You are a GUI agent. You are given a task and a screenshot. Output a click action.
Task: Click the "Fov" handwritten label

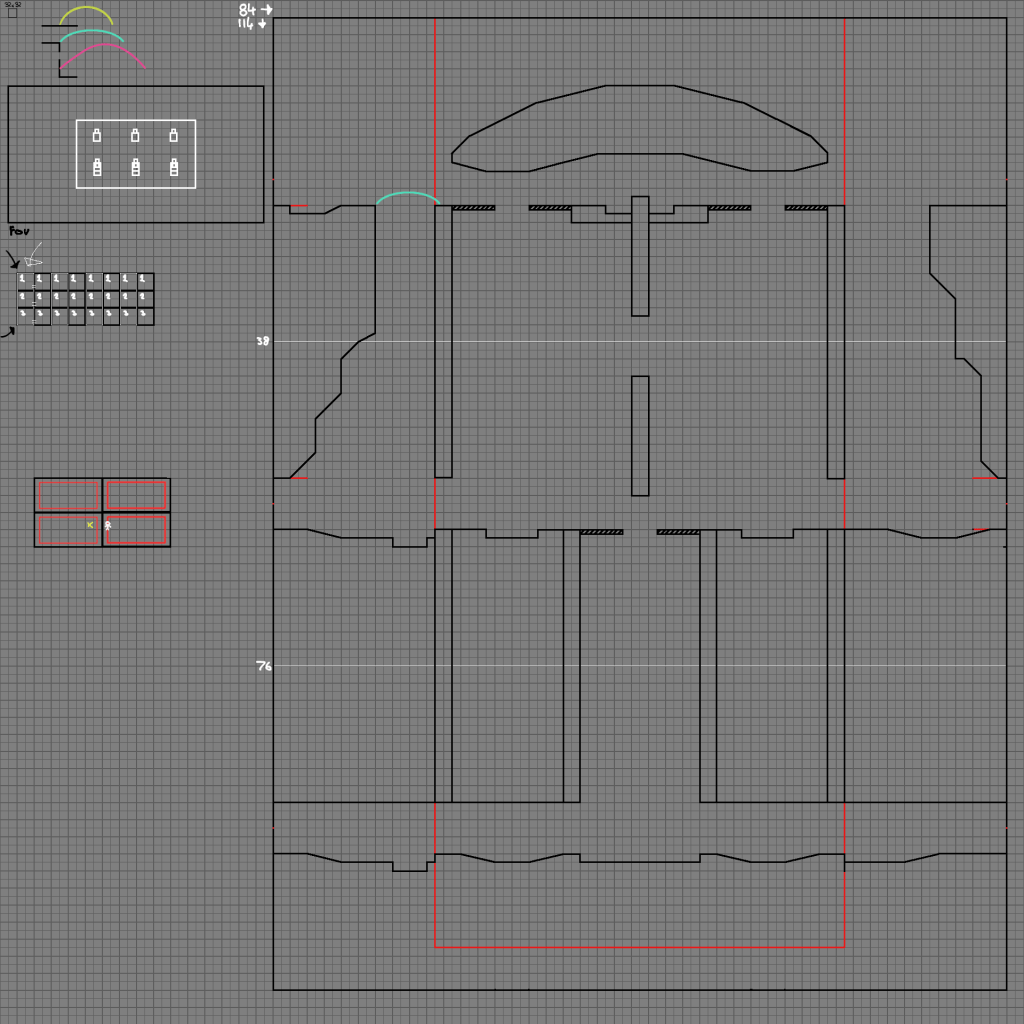19,232
